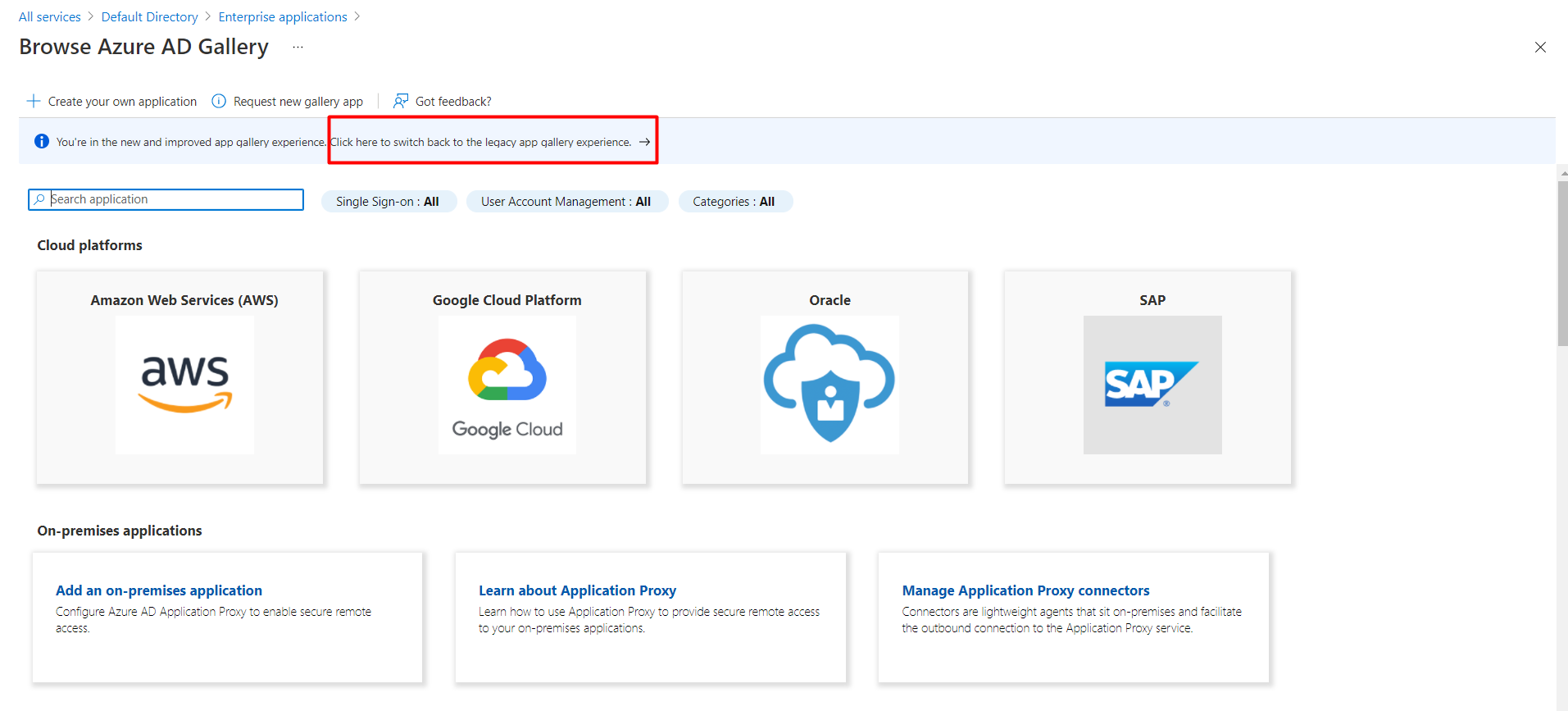Image resolution: width=1568 pixels, height=711 pixels.
Task: Click the SAP logo
Action: (x=1152, y=385)
